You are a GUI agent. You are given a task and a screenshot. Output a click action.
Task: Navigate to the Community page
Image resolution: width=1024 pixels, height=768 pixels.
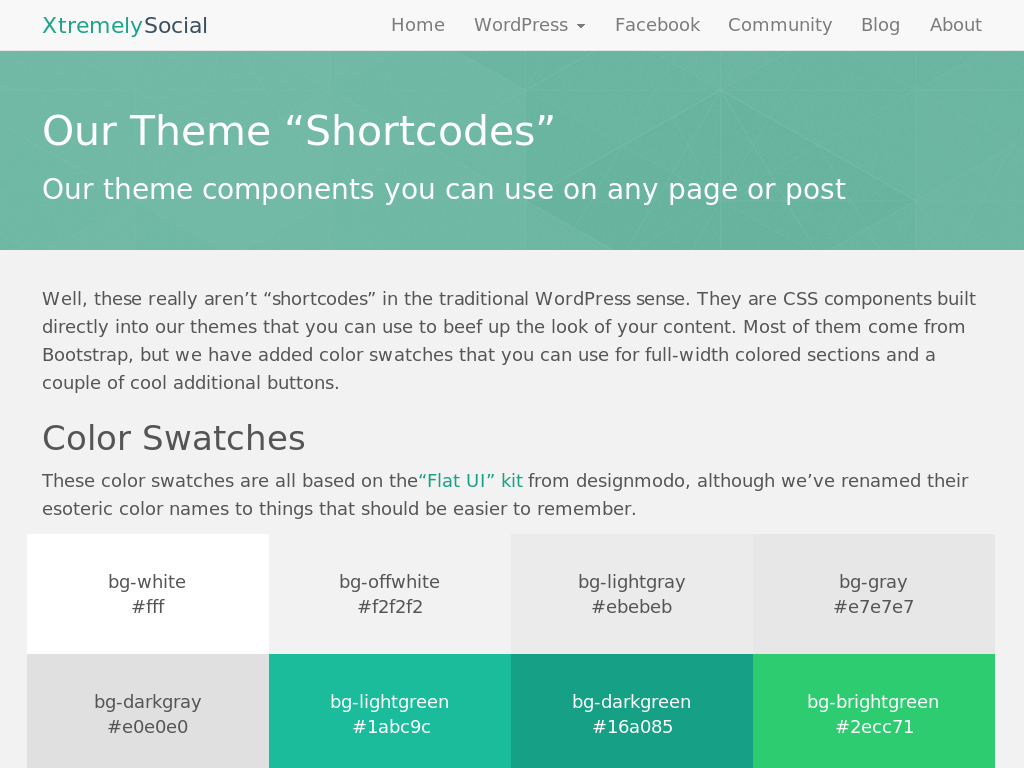(780, 25)
